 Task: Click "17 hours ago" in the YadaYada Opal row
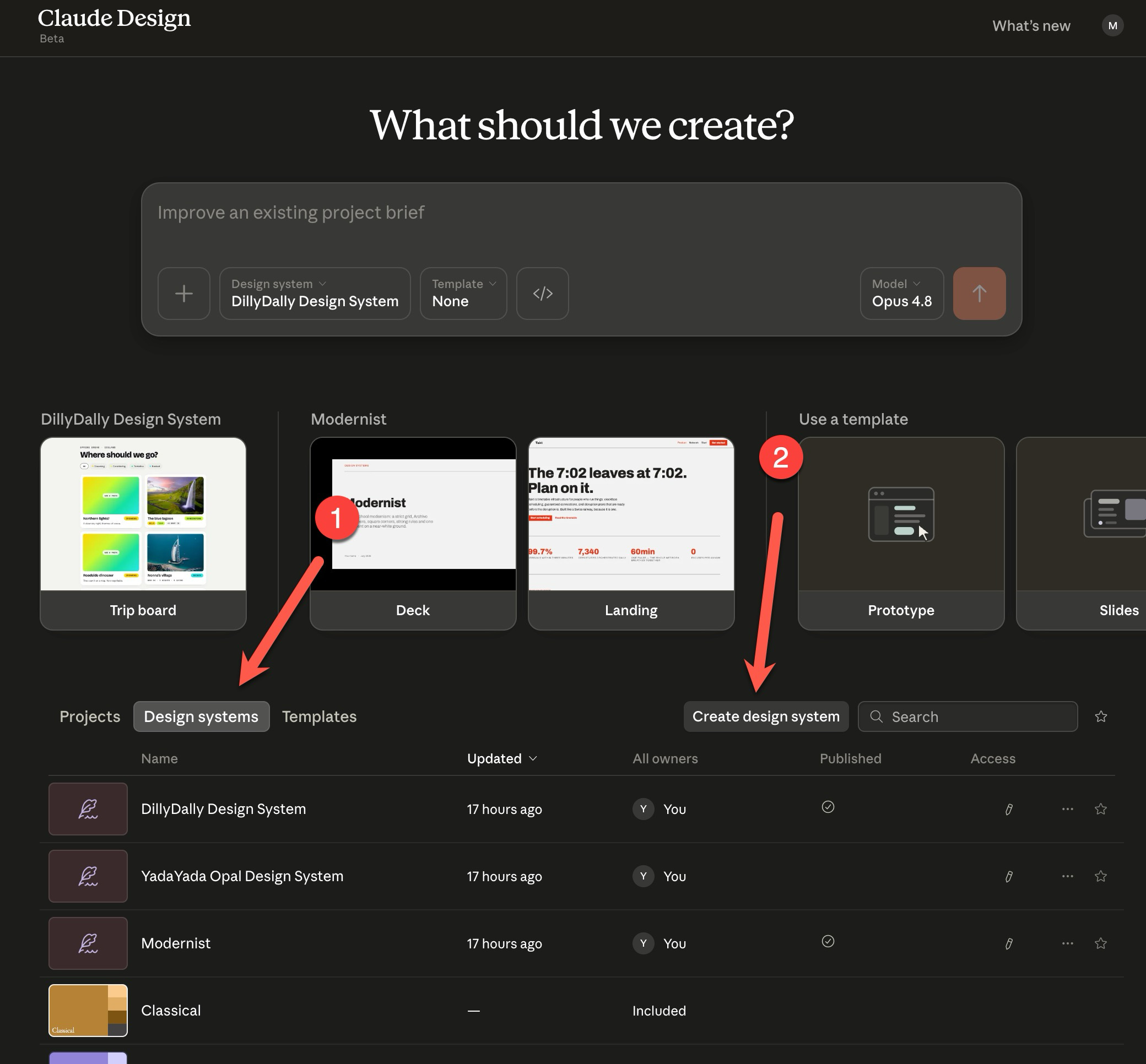505,877
